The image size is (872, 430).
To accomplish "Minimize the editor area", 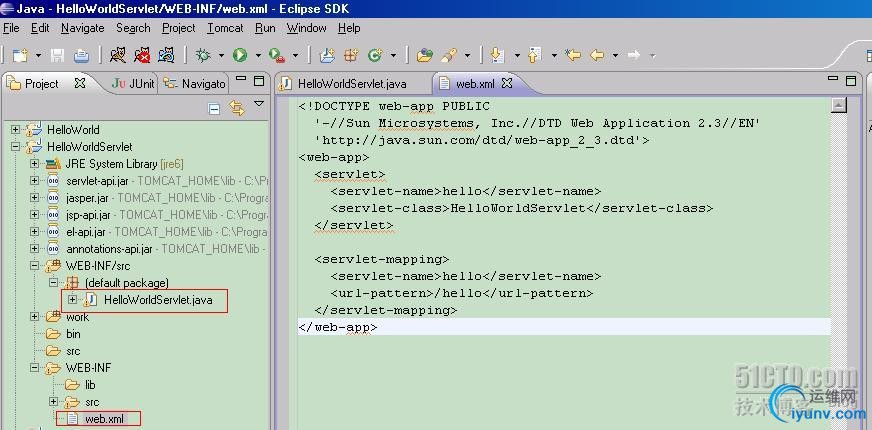I will pos(833,78).
